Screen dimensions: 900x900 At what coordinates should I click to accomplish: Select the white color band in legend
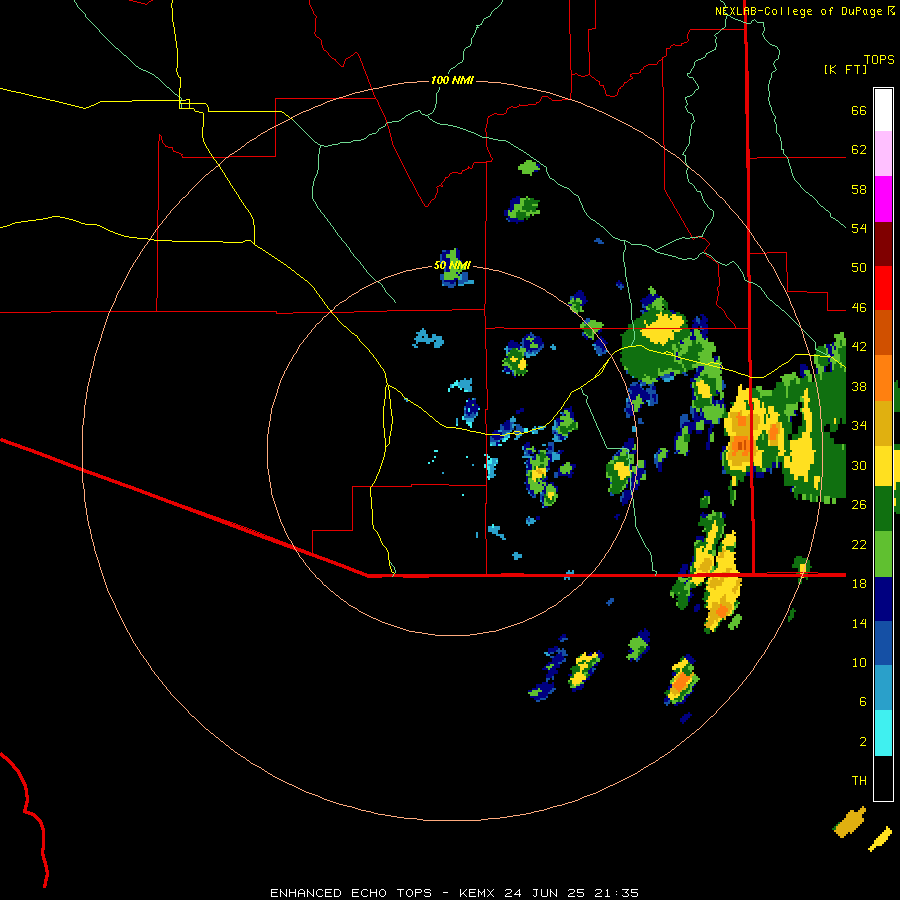(883, 110)
